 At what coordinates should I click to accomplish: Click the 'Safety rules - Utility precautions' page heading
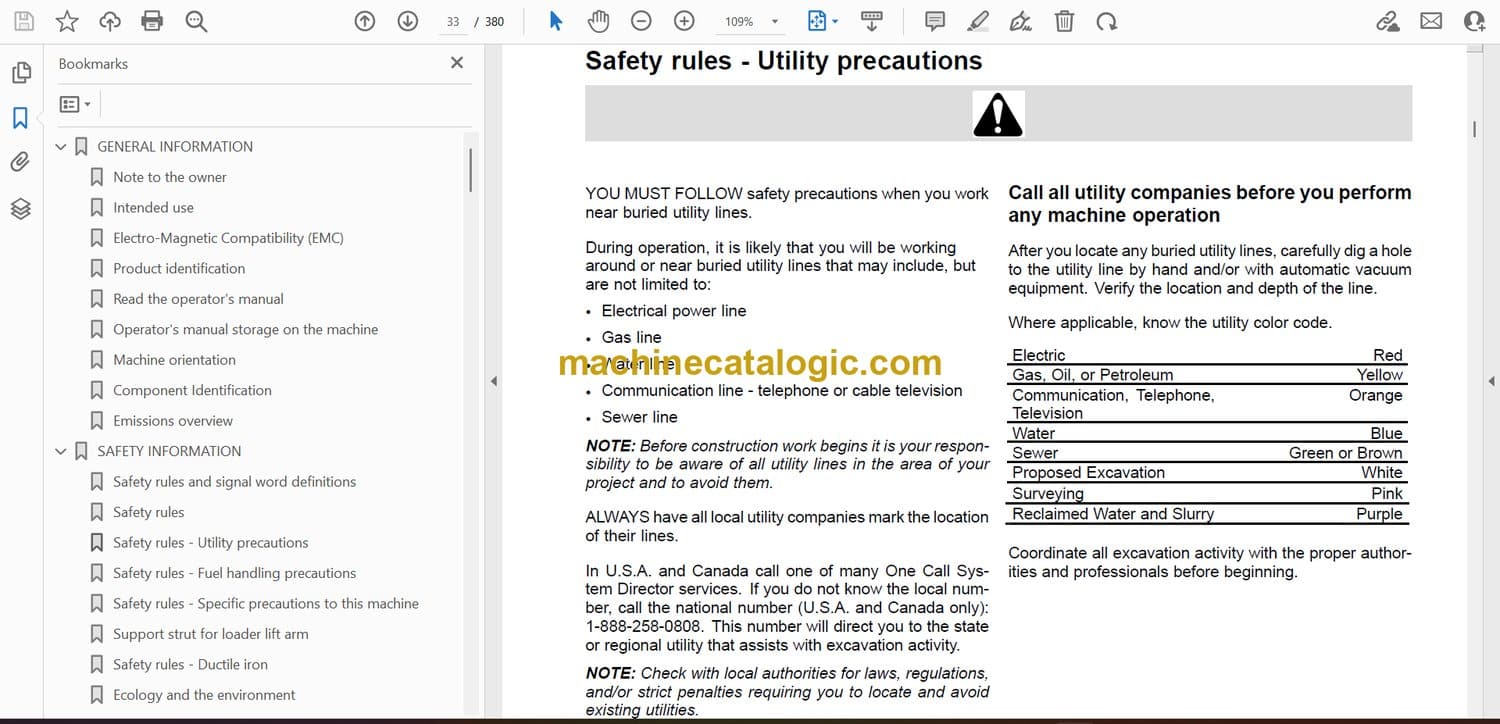click(784, 61)
